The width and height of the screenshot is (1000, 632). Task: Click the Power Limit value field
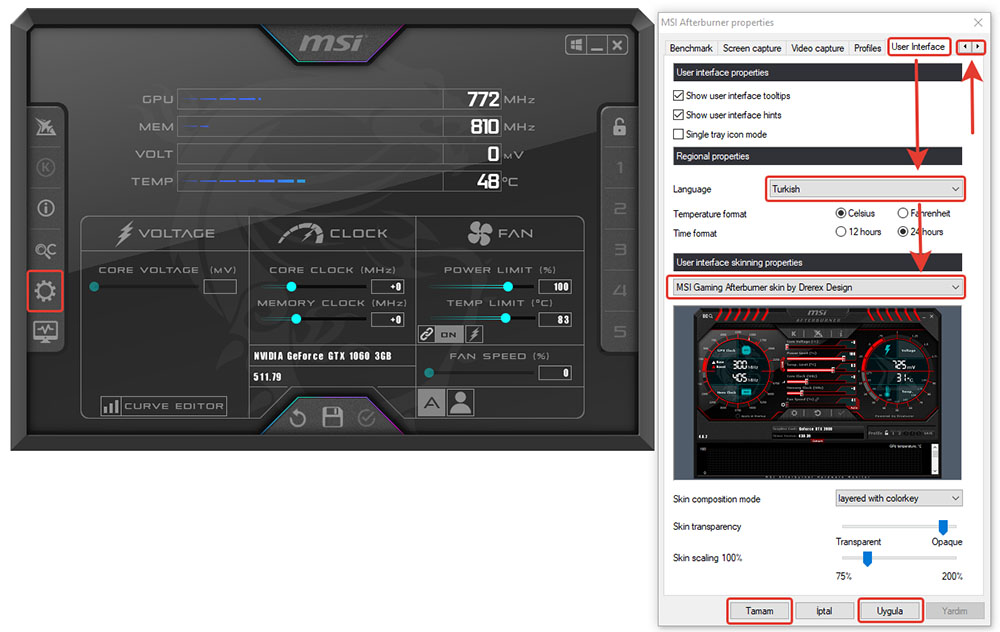pos(555,287)
